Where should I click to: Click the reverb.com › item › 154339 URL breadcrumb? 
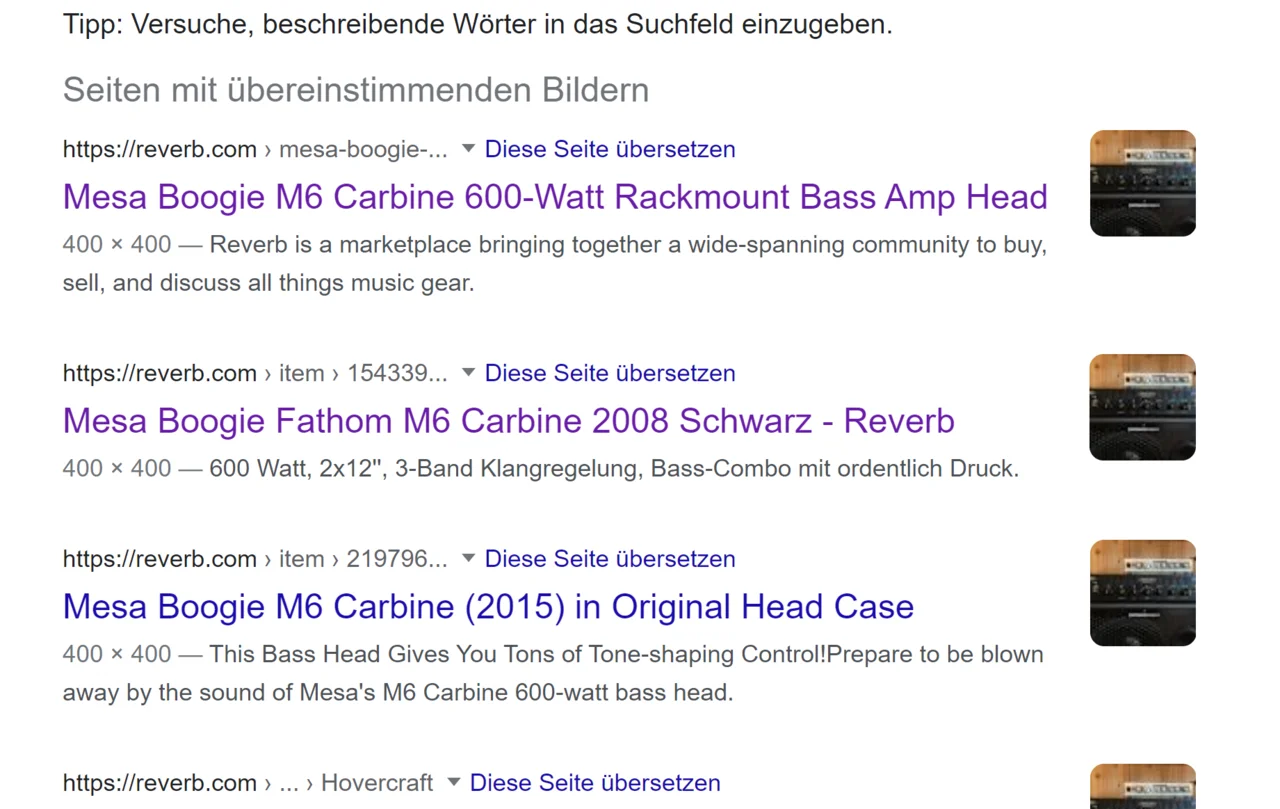(x=255, y=373)
